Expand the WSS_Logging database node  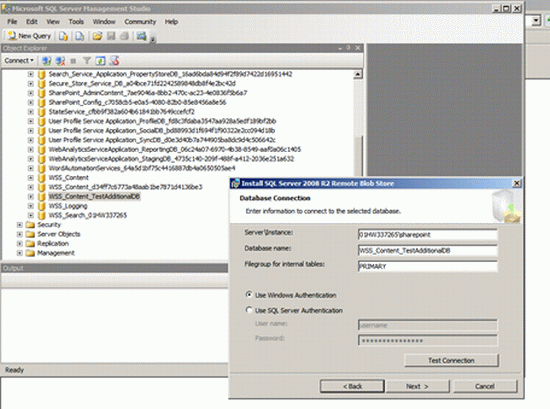coord(31,206)
